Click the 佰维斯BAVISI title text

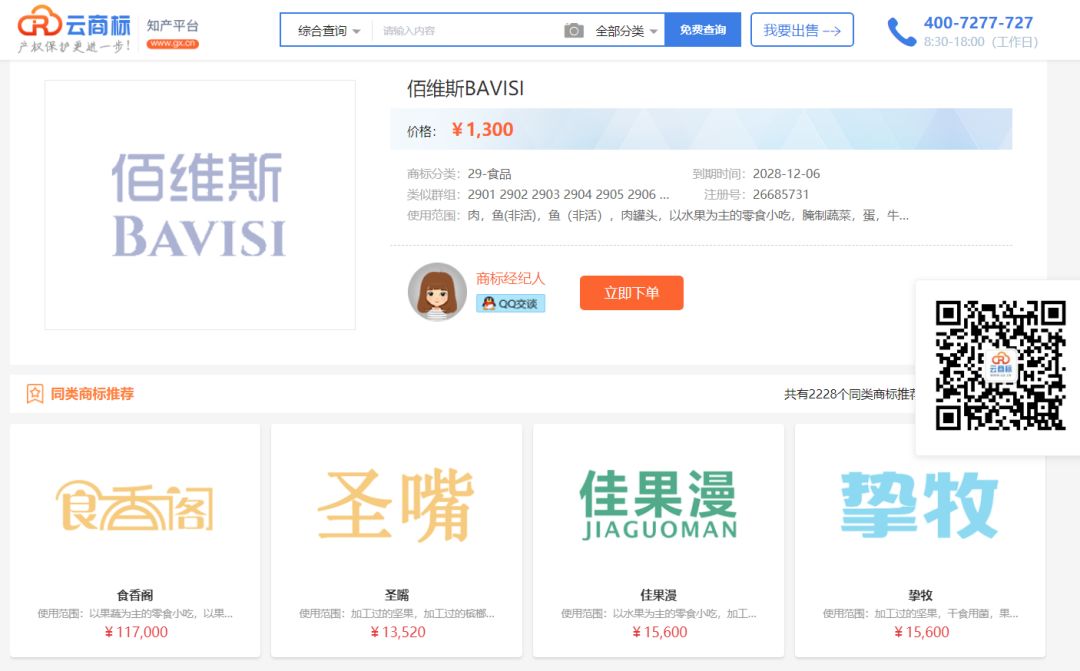(x=466, y=88)
